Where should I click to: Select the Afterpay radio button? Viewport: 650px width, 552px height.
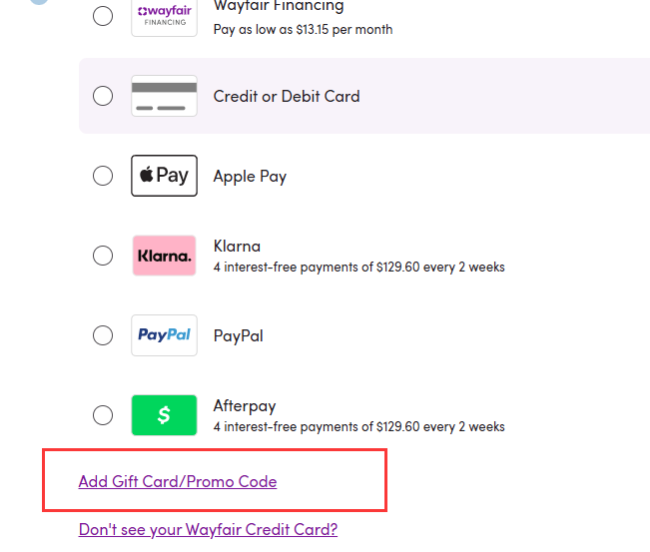pyautogui.click(x=103, y=416)
